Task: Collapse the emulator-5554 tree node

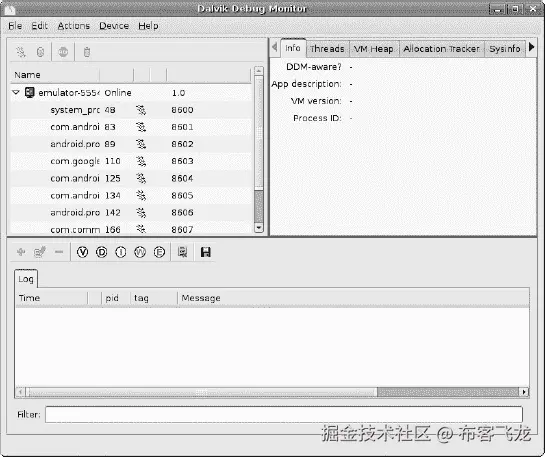Action: tap(16, 92)
